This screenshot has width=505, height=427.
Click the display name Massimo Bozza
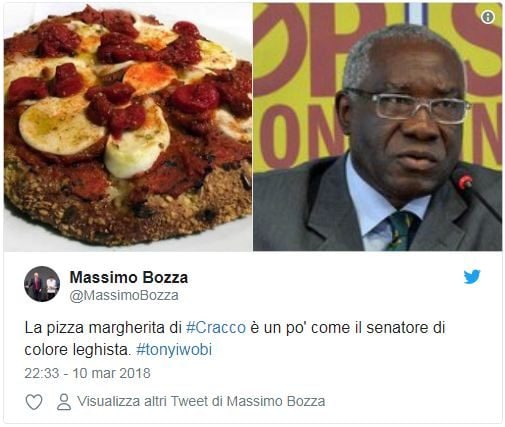[x=129, y=277]
